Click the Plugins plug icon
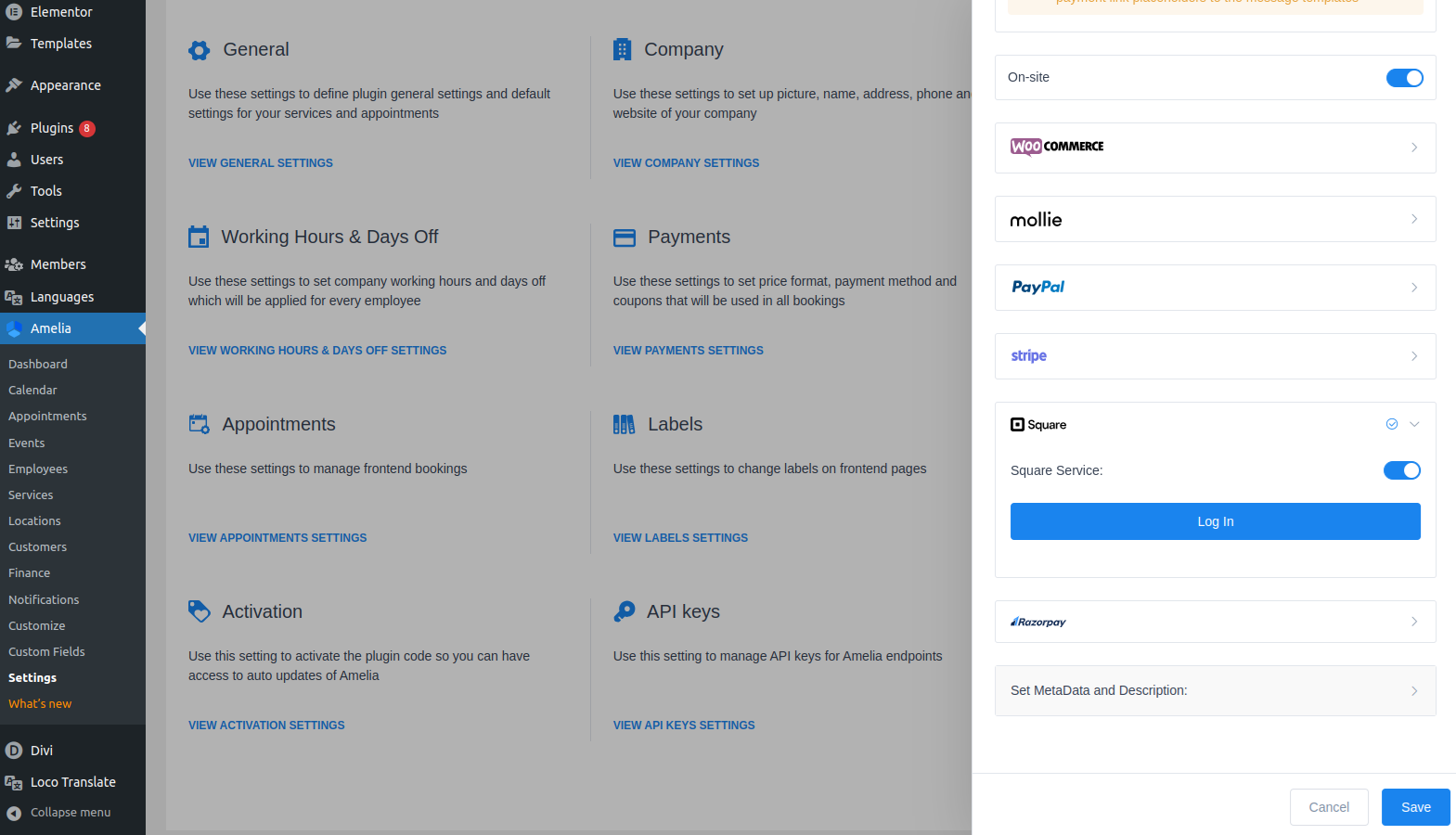Viewport: 1456px width, 835px height. [x=14, y=128]
